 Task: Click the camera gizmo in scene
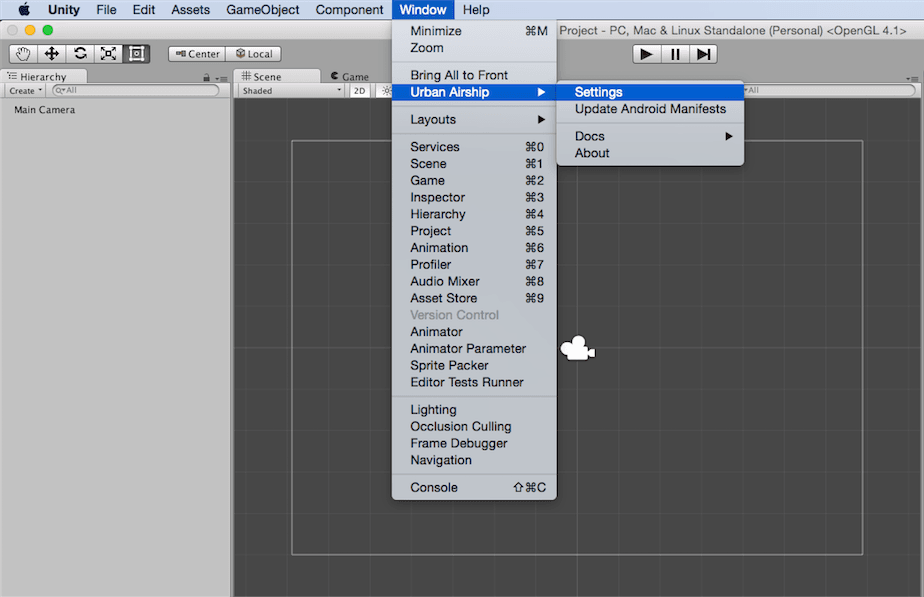tap(577, 349)
